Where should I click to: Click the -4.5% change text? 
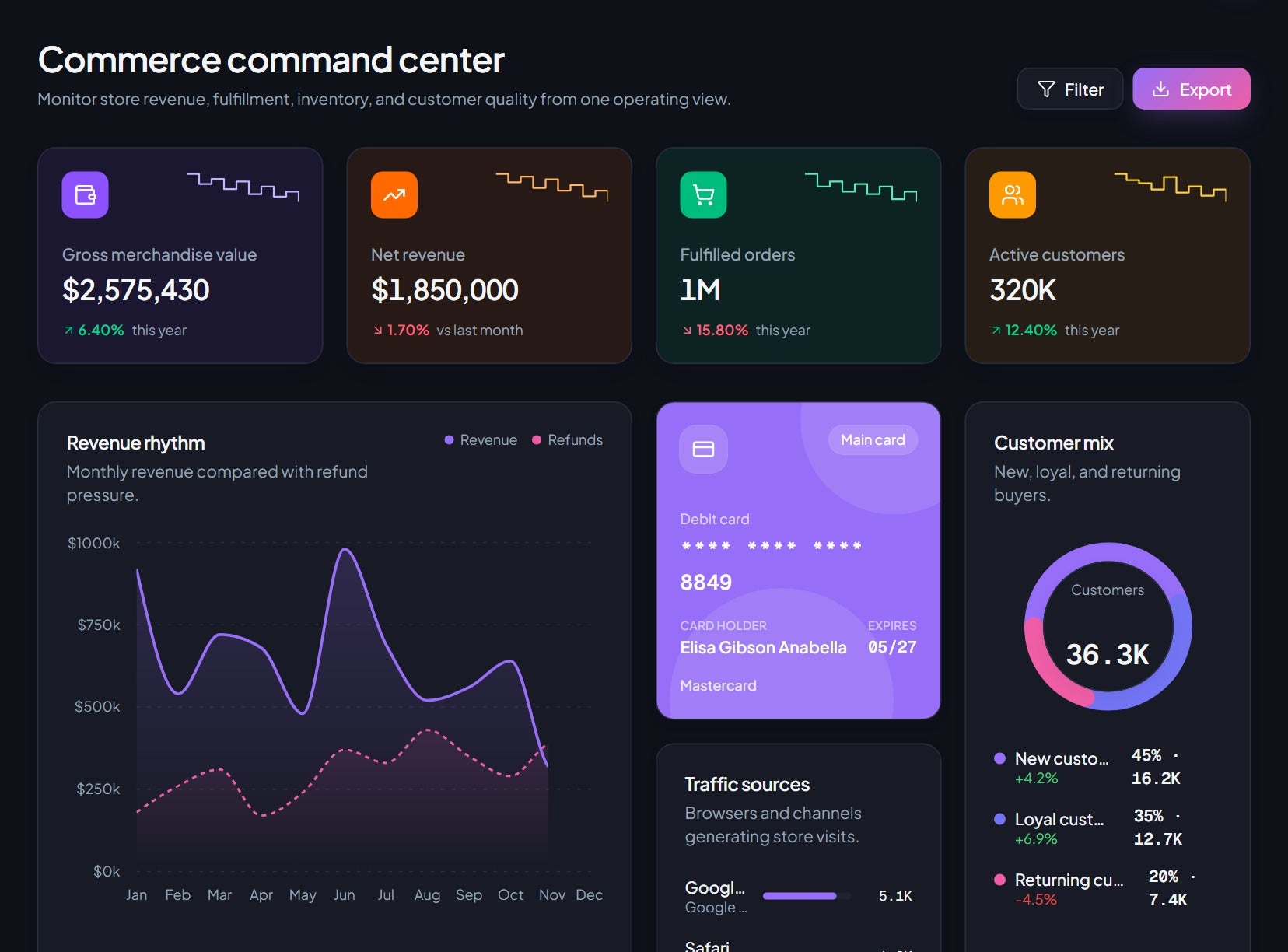1036,900
